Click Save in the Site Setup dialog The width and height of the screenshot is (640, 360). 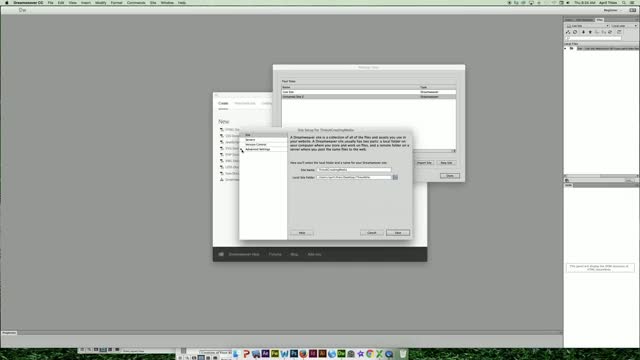[x=398, y=233]
